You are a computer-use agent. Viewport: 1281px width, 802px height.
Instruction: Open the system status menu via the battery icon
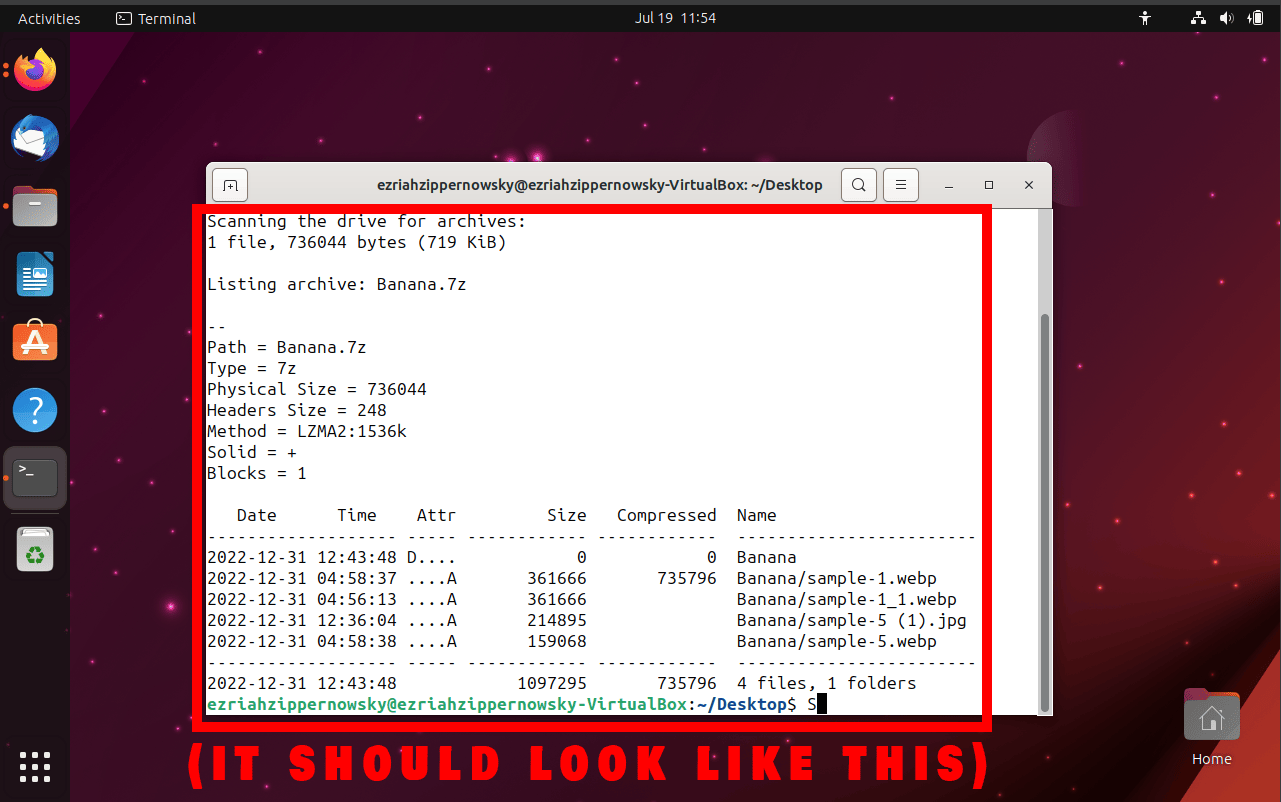pos(1256,17)
